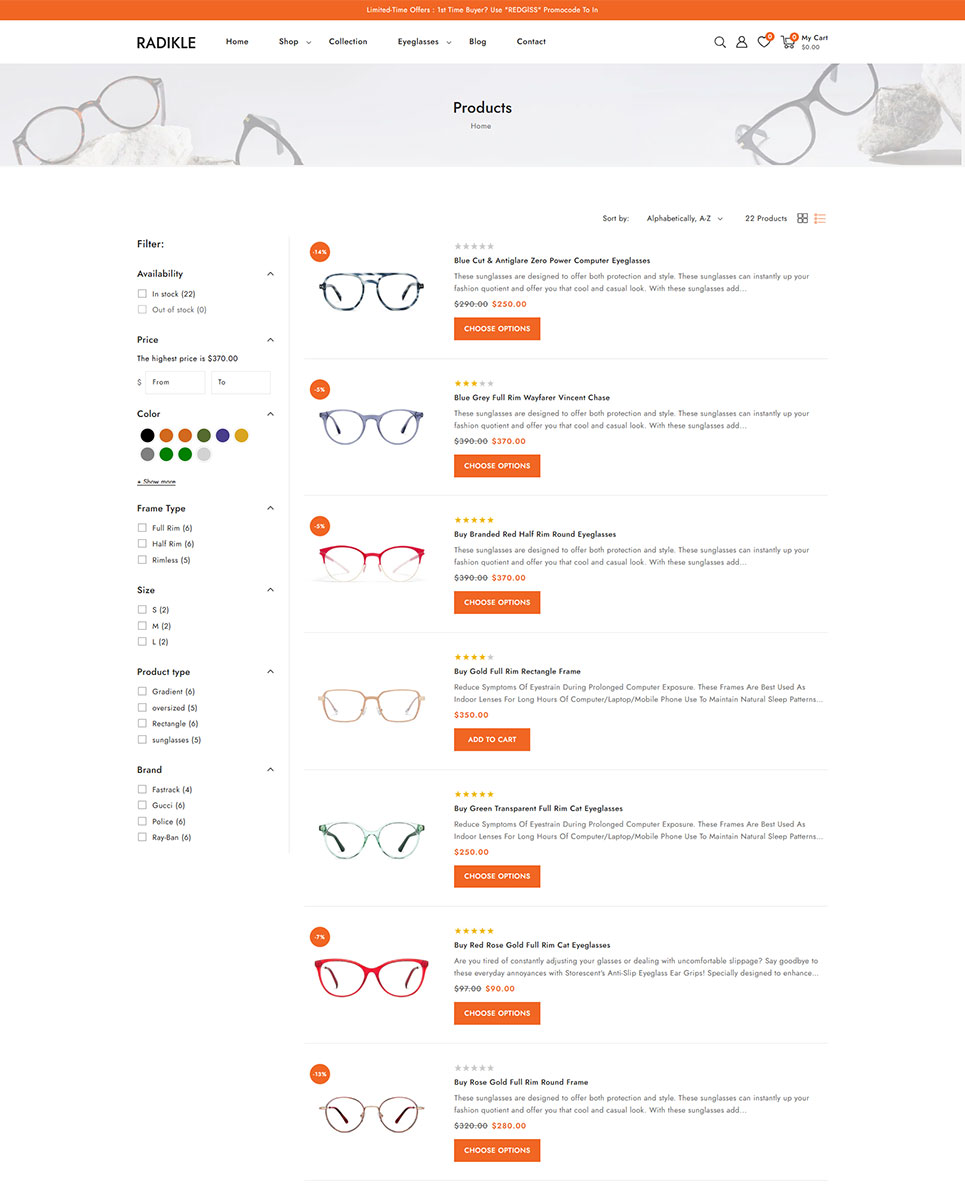Click the price From input field

[x=175, y=382]
